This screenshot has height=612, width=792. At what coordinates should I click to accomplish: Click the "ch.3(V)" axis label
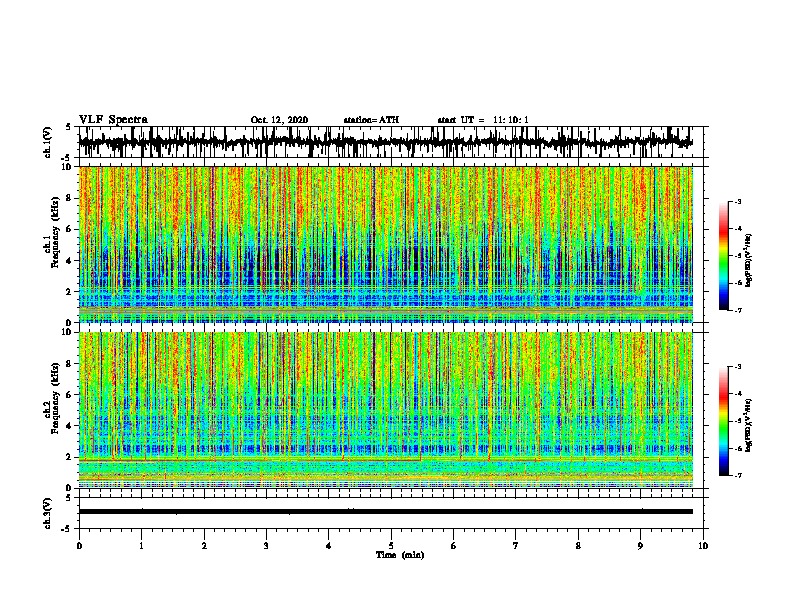click(x=48, y=513)
